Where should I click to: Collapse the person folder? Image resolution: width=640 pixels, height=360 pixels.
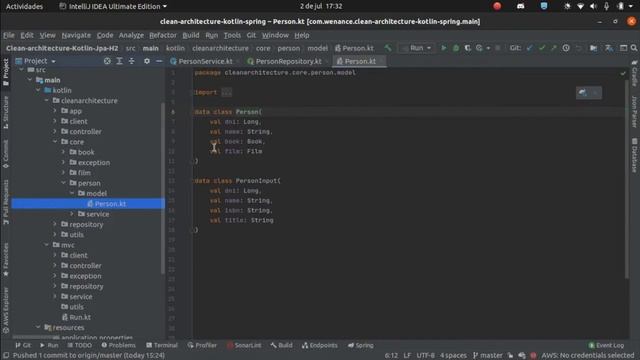[63, 183]
